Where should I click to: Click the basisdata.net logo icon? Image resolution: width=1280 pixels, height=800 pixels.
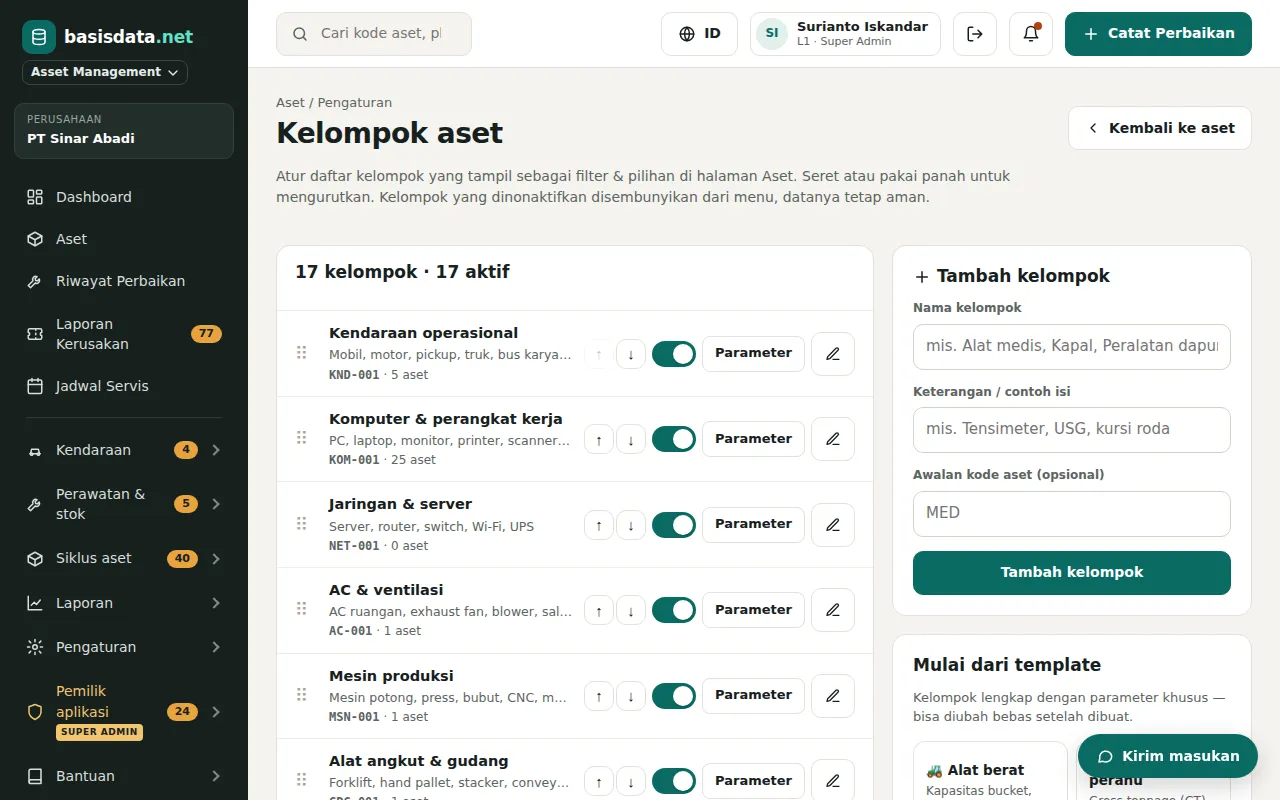(x=39, y=37)
